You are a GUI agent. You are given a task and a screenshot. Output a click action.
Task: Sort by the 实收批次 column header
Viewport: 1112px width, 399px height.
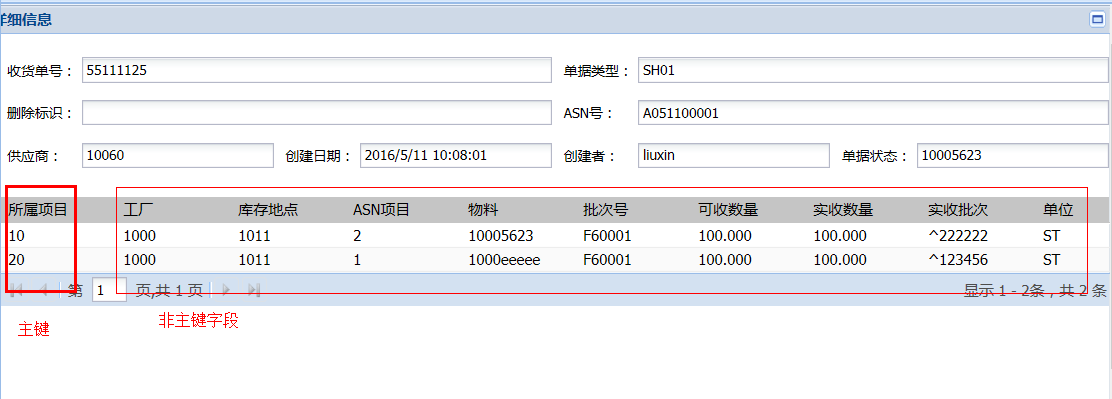[x=958, y=210]
